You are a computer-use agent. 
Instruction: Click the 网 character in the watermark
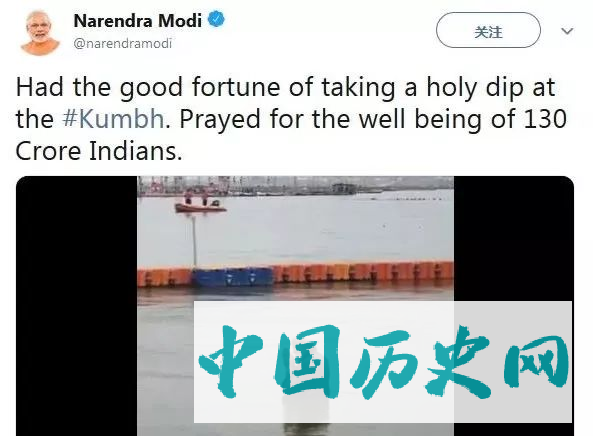pos(537,362)
